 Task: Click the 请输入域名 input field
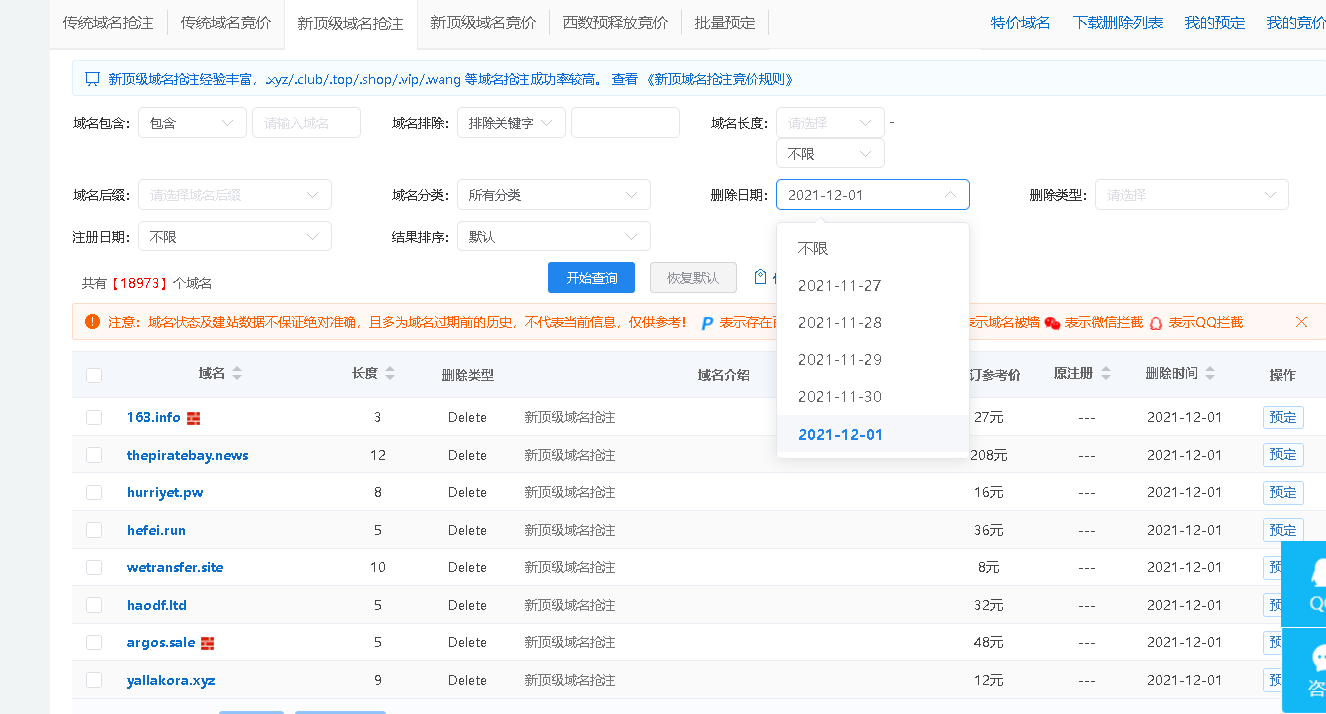coord(306,123)
